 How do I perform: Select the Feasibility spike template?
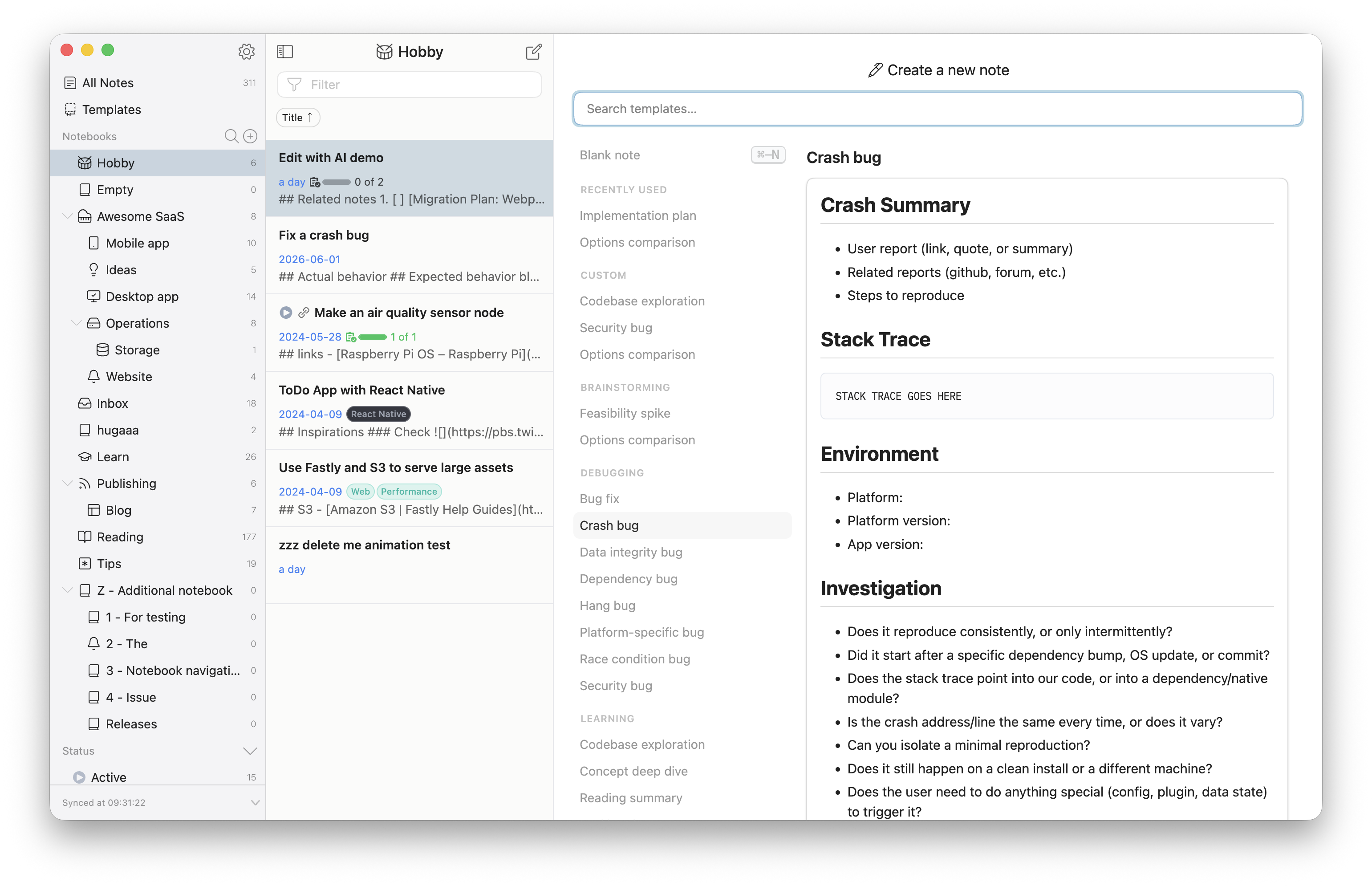point(682,413)
